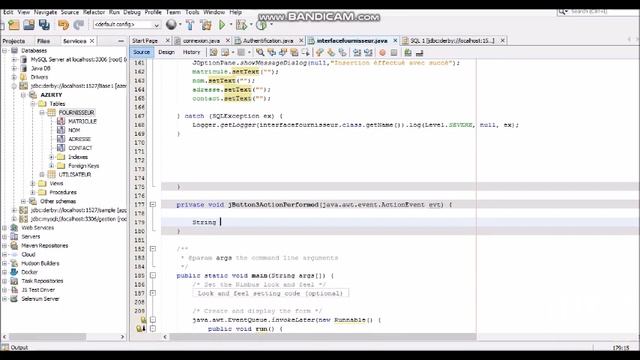Click the Find Selection magnifier icon
This screenshot has height=360, width=640.
click(260, 52)
